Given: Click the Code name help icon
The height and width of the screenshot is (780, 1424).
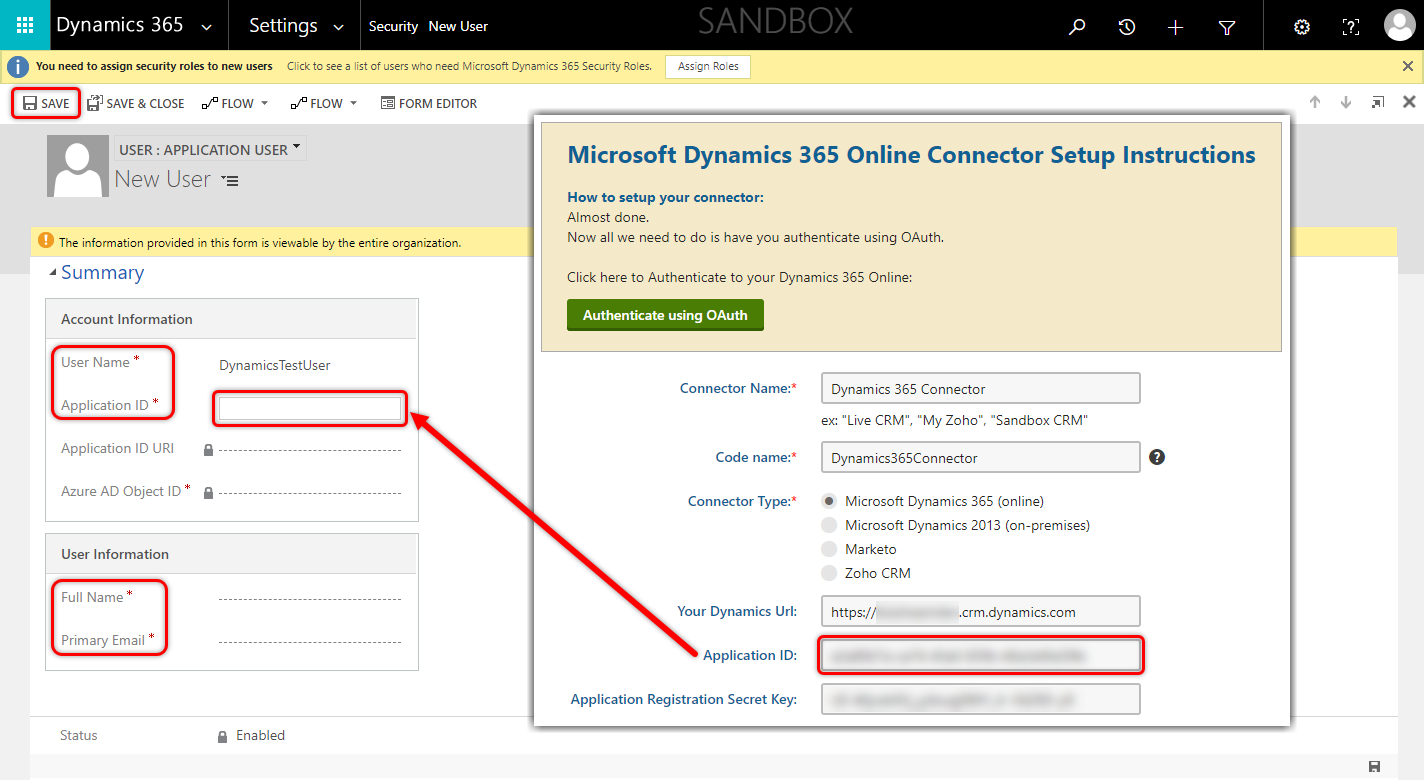Looking at the screenshot, I should (1157, 457).
